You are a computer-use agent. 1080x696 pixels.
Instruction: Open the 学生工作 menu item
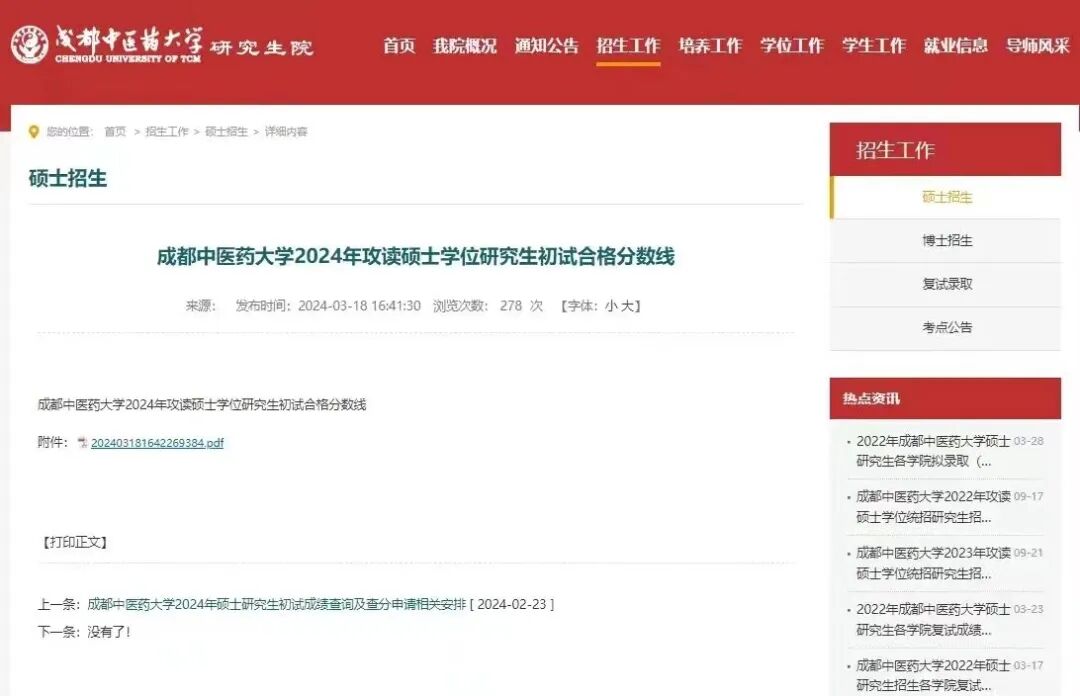click(873, 45)
